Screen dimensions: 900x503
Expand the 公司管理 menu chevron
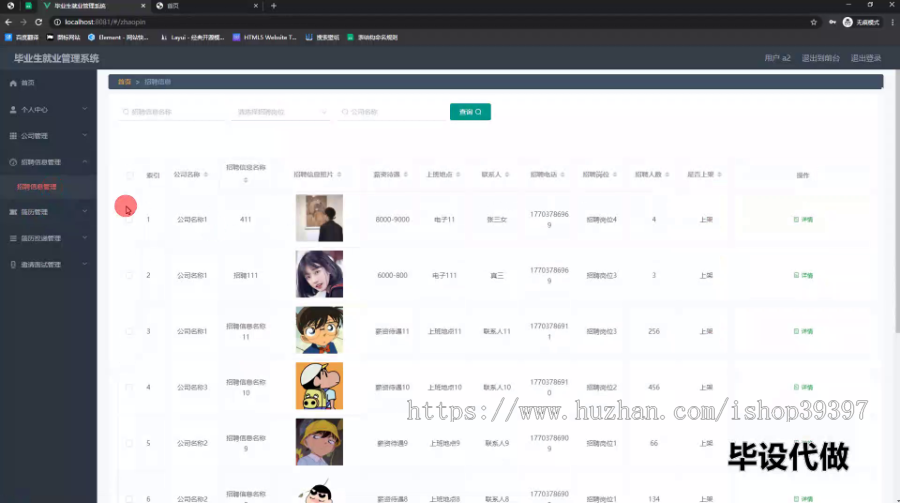point(84,136)
